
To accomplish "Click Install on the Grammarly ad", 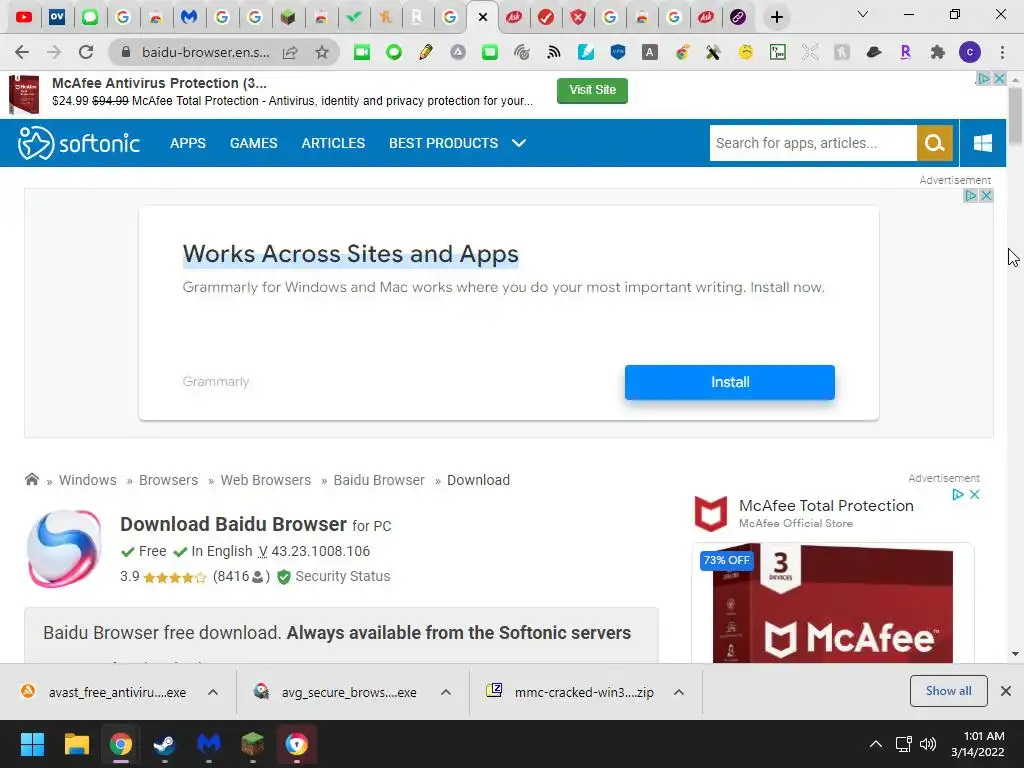I will 729,382.
